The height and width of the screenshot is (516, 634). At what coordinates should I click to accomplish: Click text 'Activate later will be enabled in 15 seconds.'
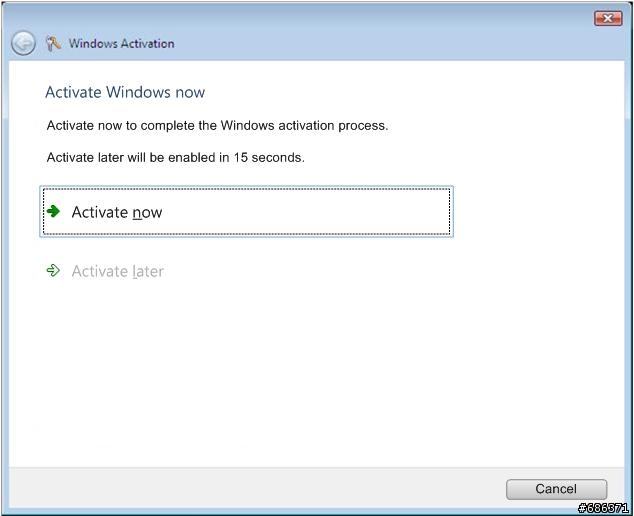(x=175, y=157)
